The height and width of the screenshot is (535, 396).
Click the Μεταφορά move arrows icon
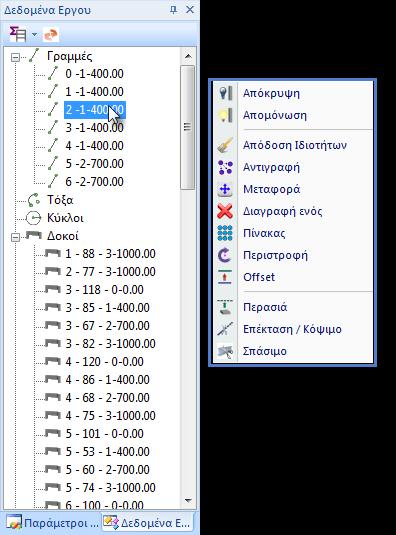click(x=225, y=189)
